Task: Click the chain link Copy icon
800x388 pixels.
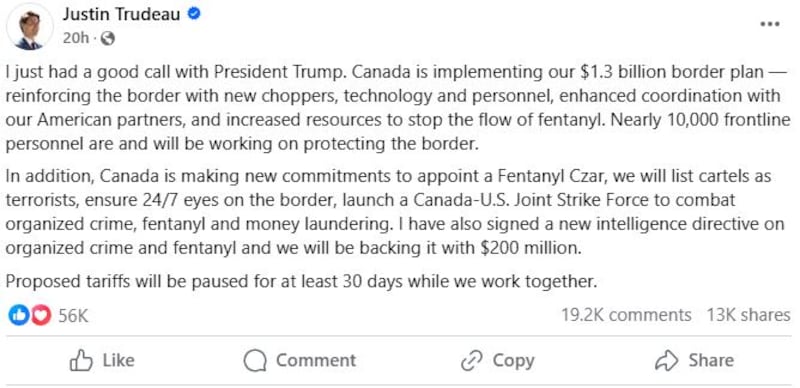Action: (472, 361)
